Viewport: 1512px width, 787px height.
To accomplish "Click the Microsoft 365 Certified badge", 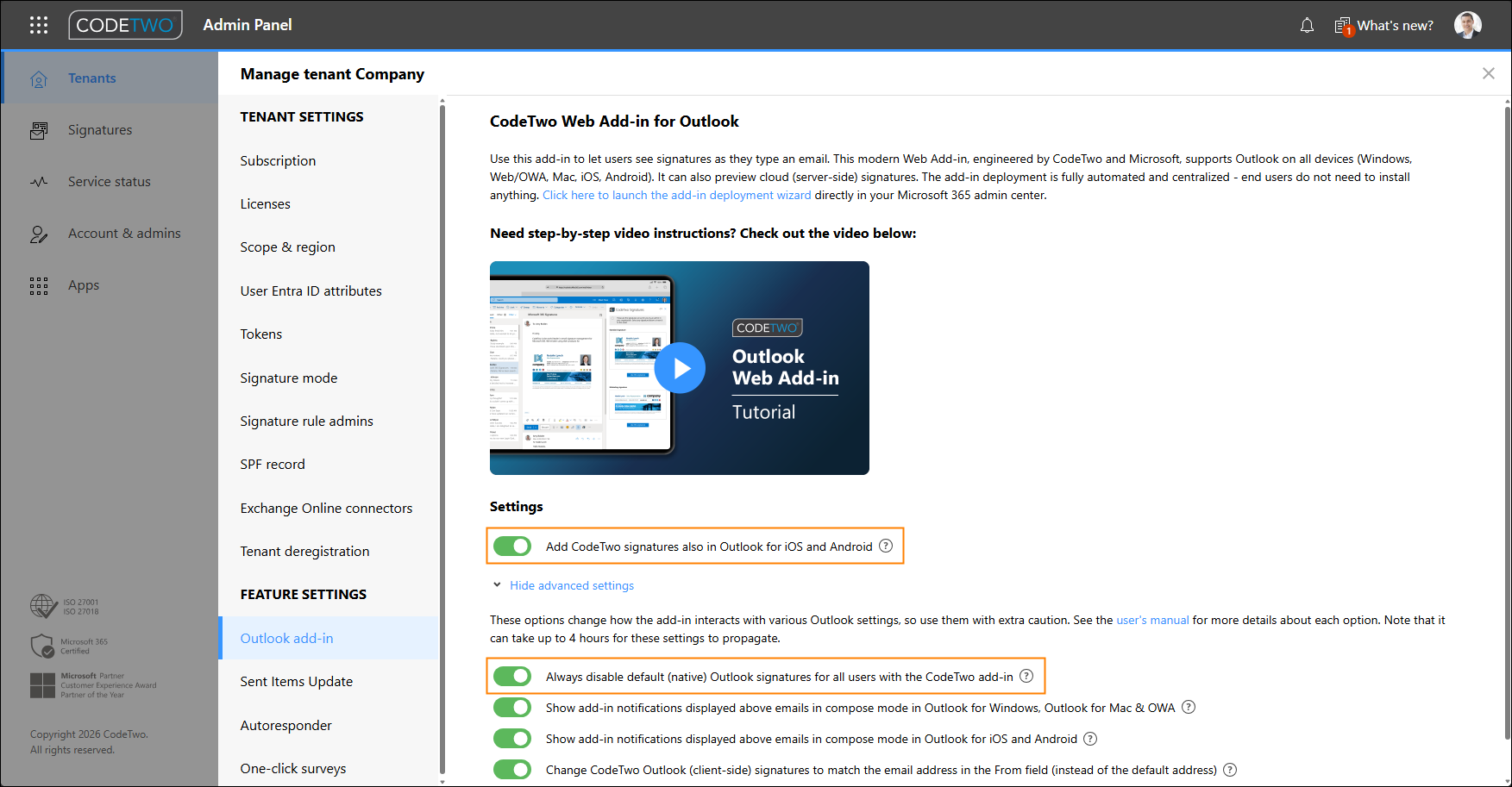I will 69,646.
